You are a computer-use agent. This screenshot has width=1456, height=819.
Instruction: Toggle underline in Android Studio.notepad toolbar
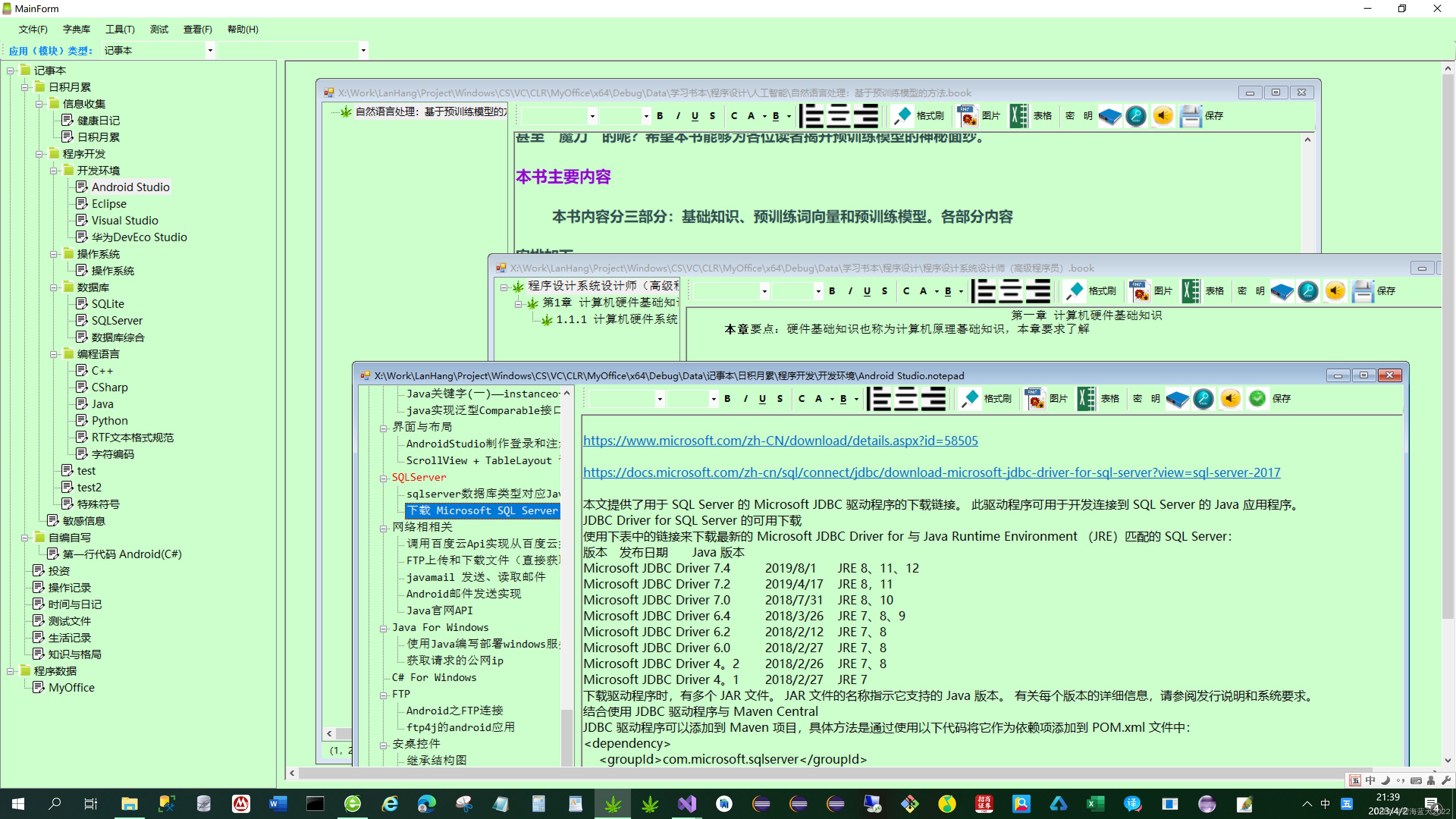pos(763,399)
